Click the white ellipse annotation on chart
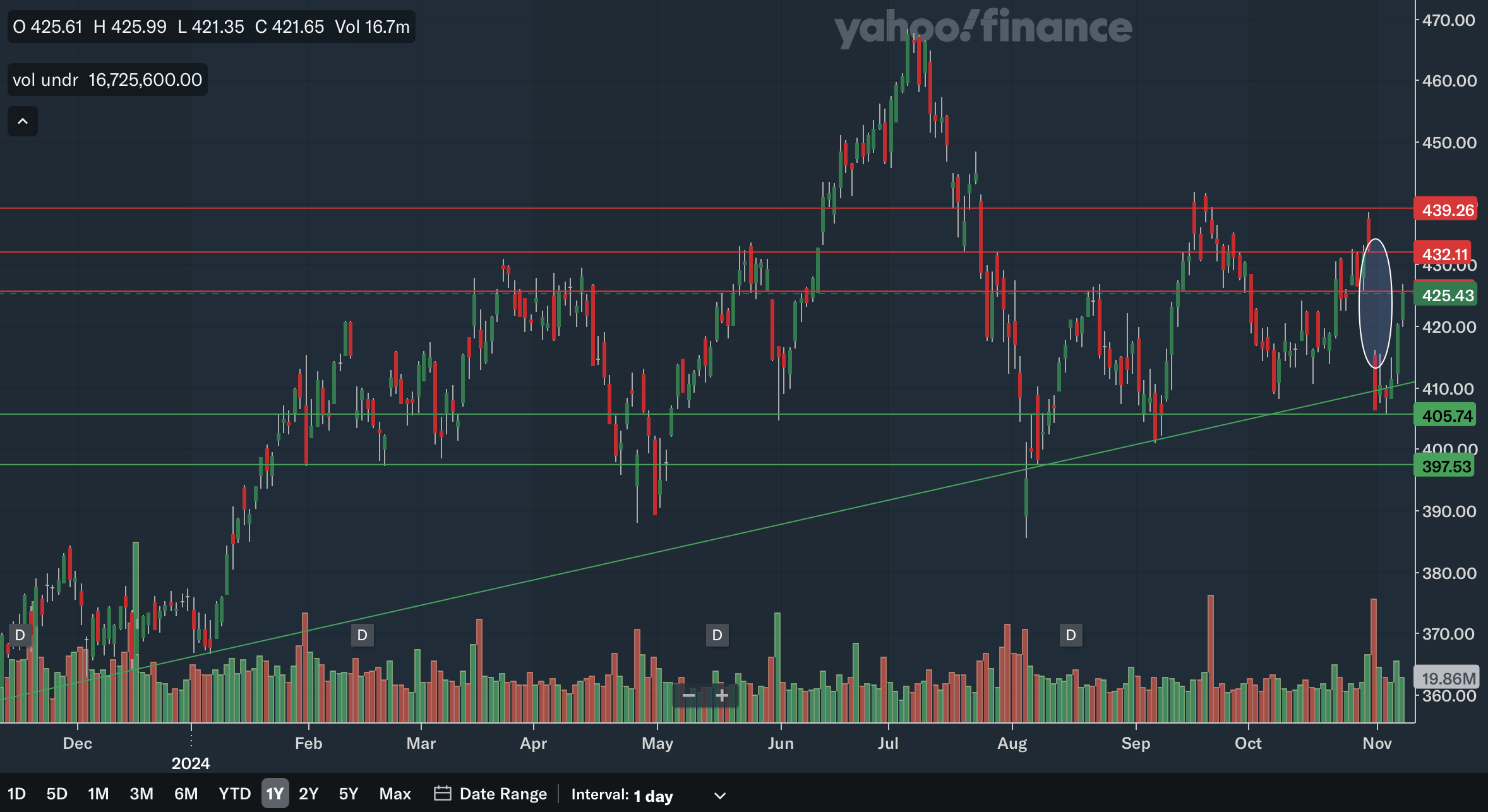The height and width of the screenshot is (812, 1488). click(x=1375, y=303)
